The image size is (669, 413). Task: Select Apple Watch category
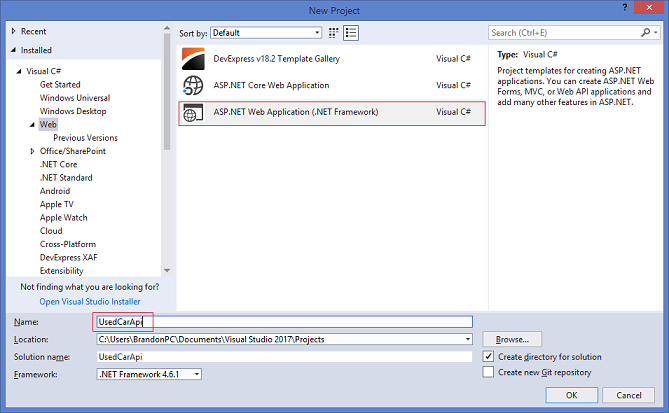coord(64,218)
